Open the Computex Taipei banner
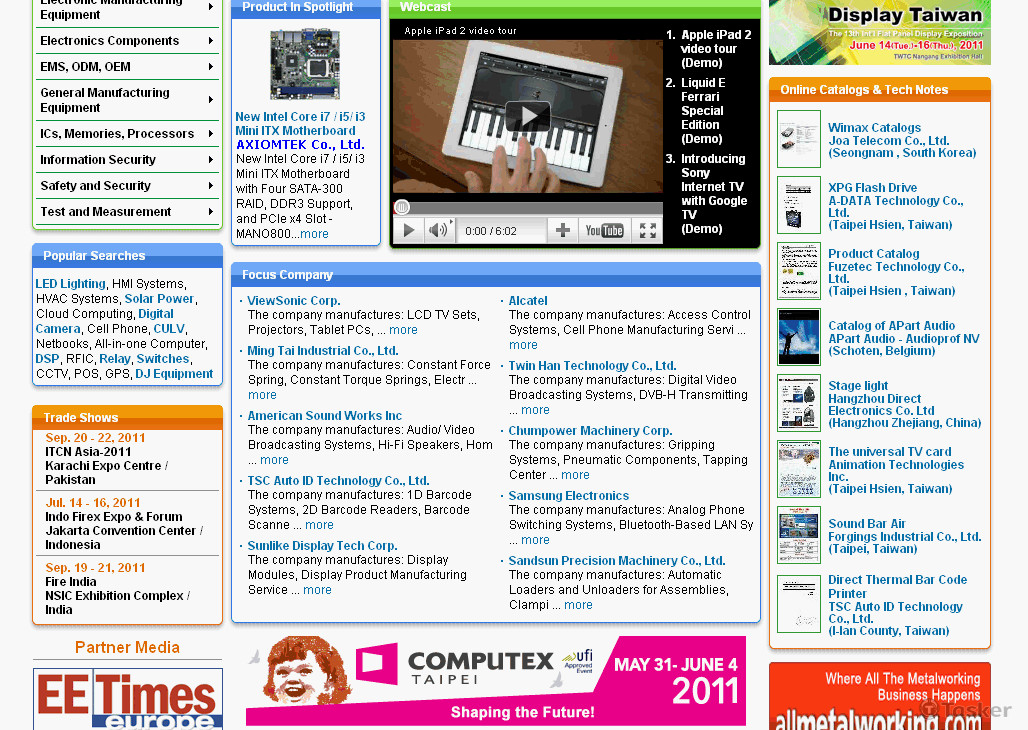 click(496, 680)
